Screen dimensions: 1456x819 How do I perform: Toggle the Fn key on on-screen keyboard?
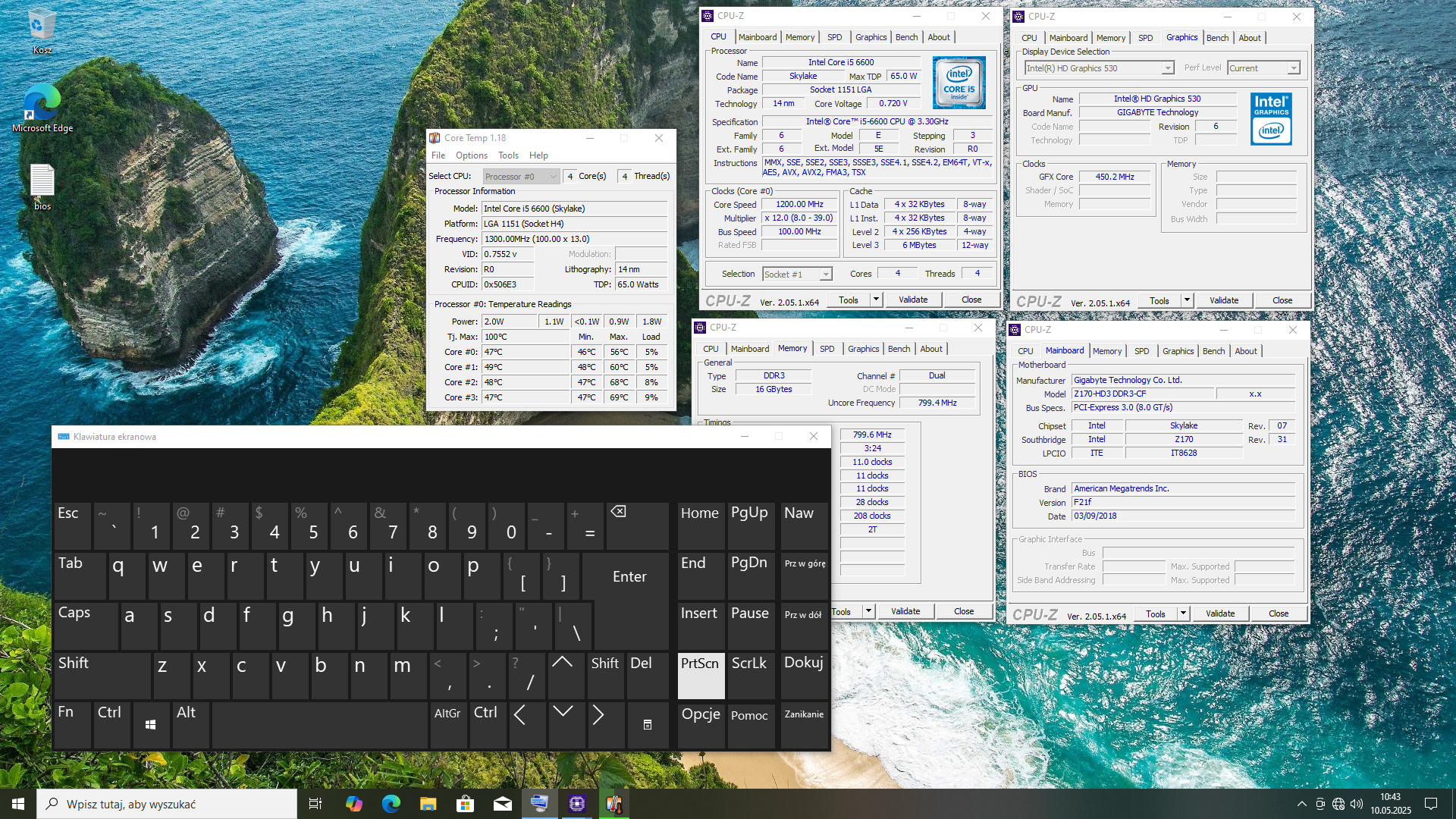pyautogui.click(x=72, y=724)
